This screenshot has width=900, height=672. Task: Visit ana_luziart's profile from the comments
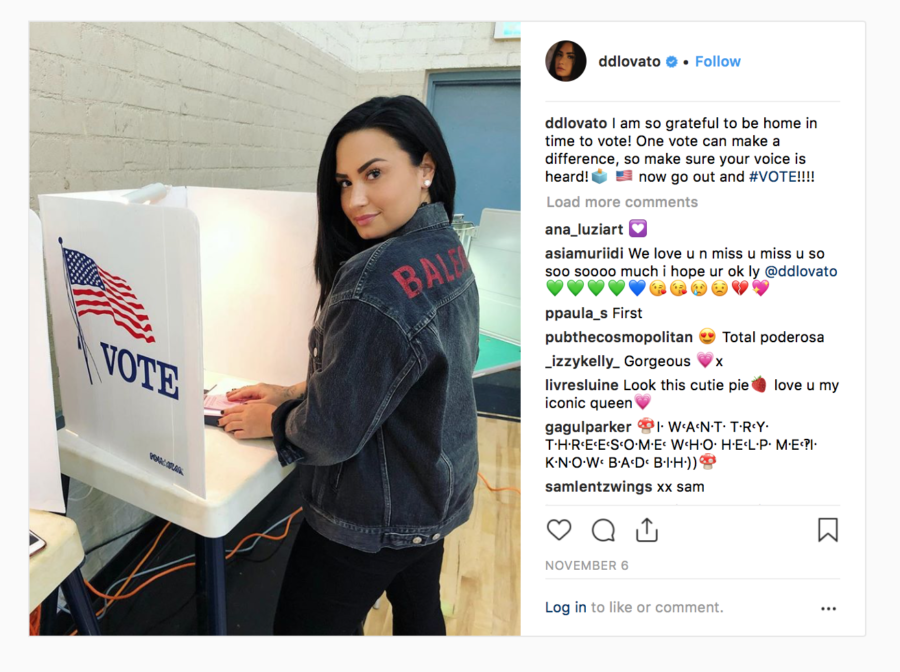point(584,229)
